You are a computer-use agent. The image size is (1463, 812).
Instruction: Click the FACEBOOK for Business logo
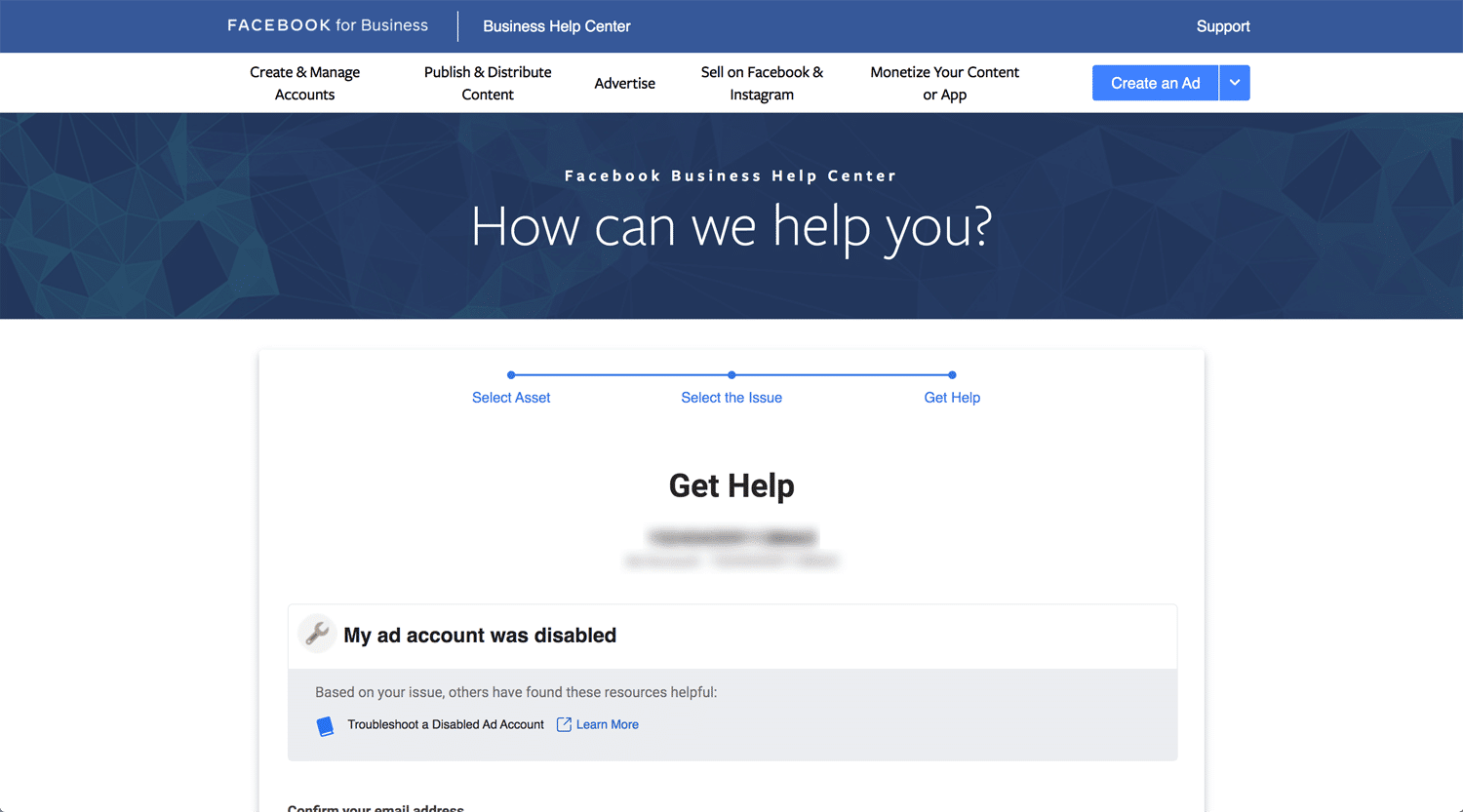coord(328,25)
